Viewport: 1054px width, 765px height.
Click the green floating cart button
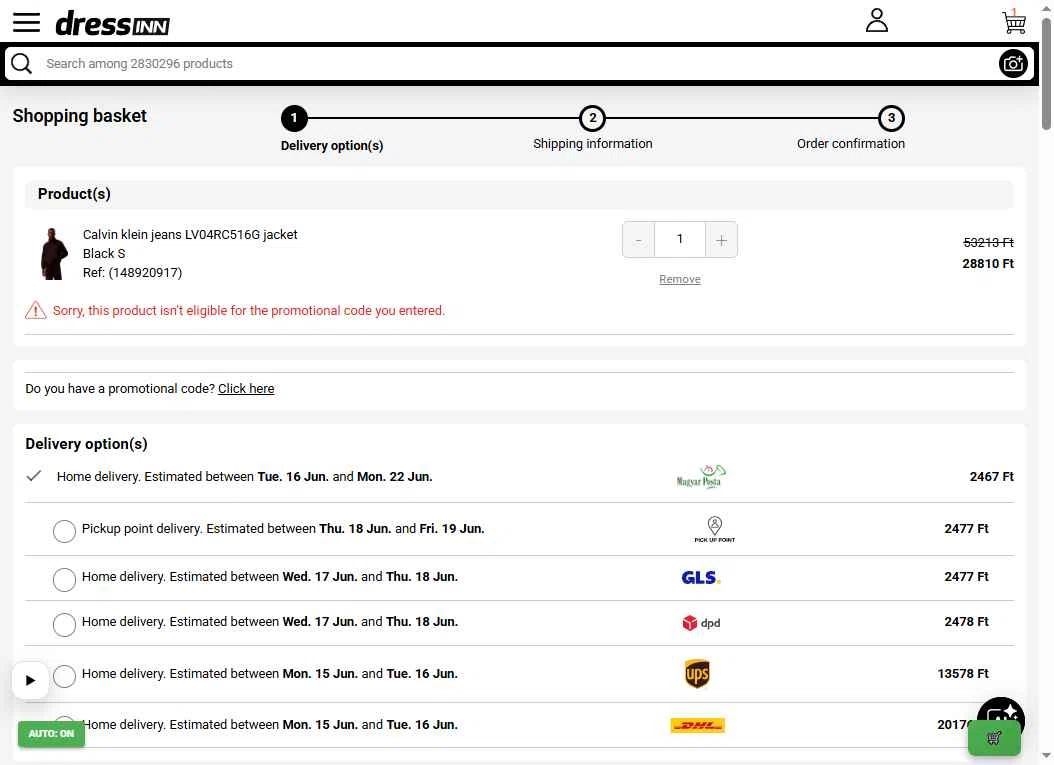[x=994, y=737]
